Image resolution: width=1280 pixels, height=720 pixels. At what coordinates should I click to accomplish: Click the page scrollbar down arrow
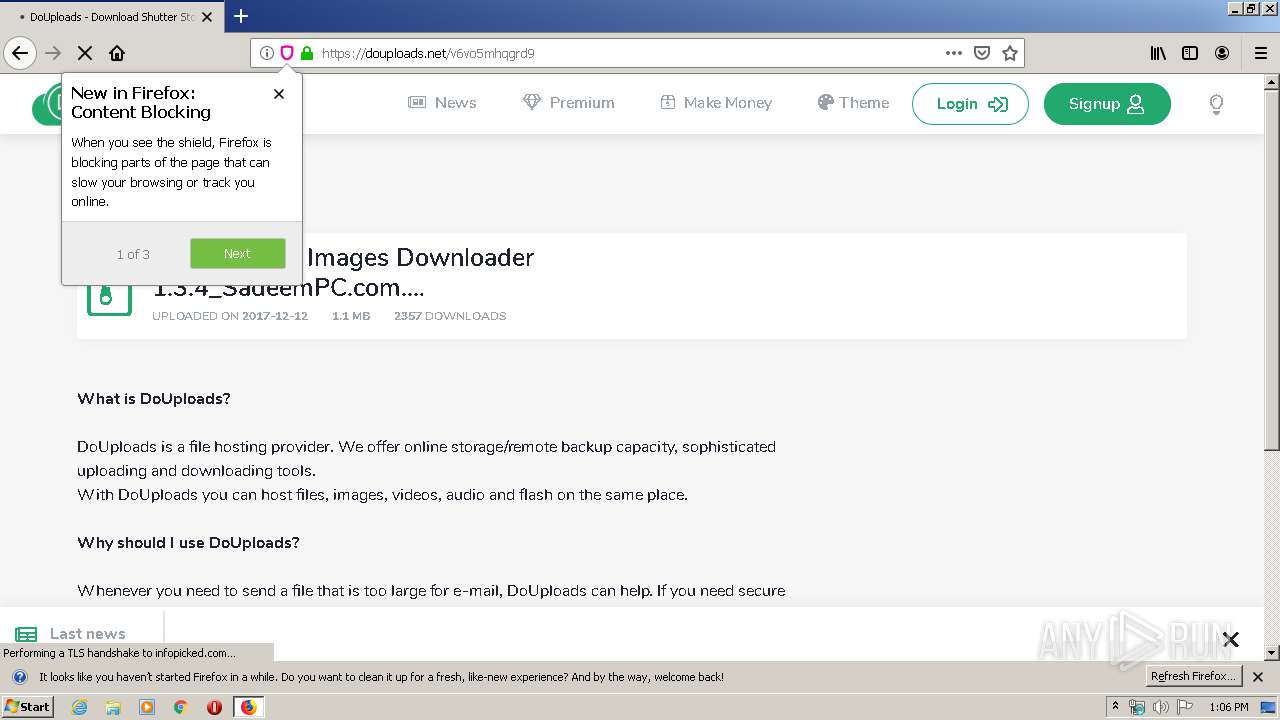point(1272,653)
